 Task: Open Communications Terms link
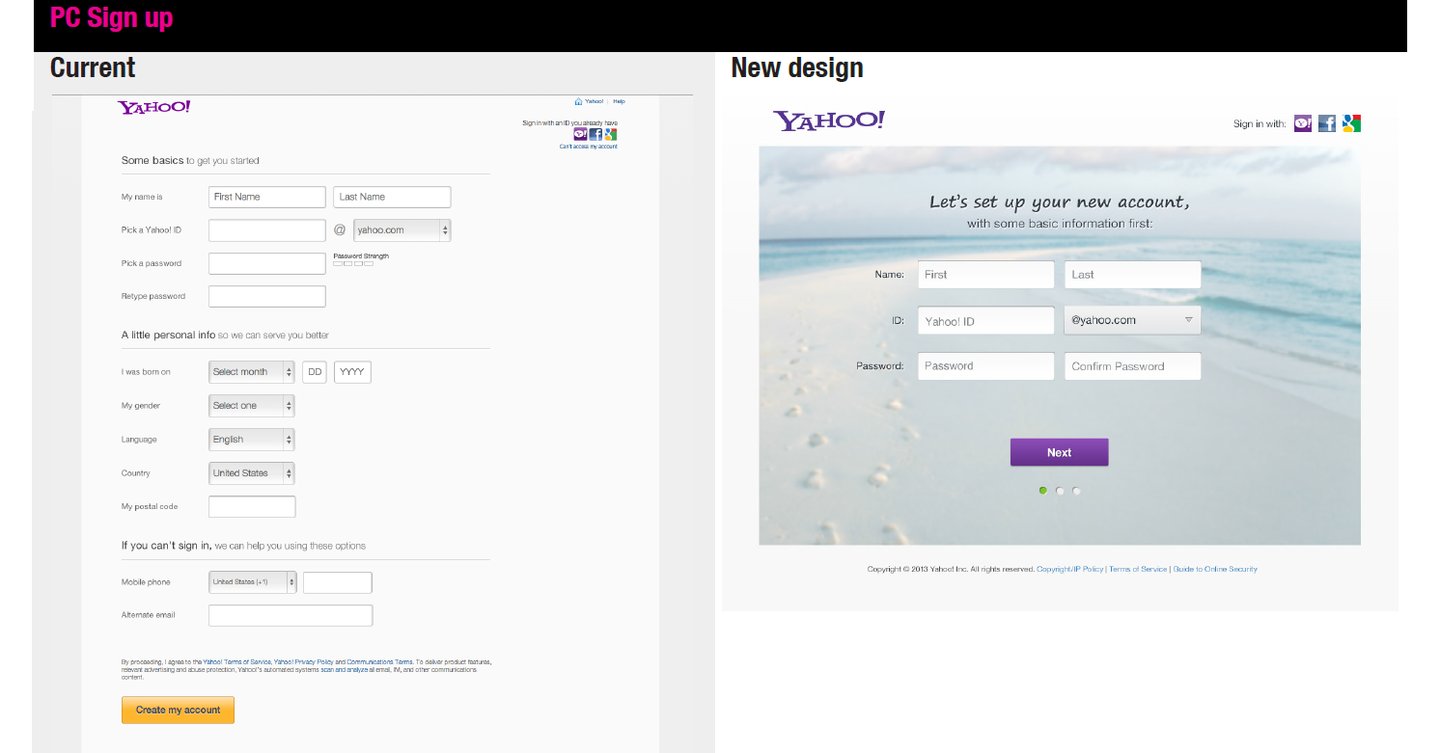pos(379,662)
